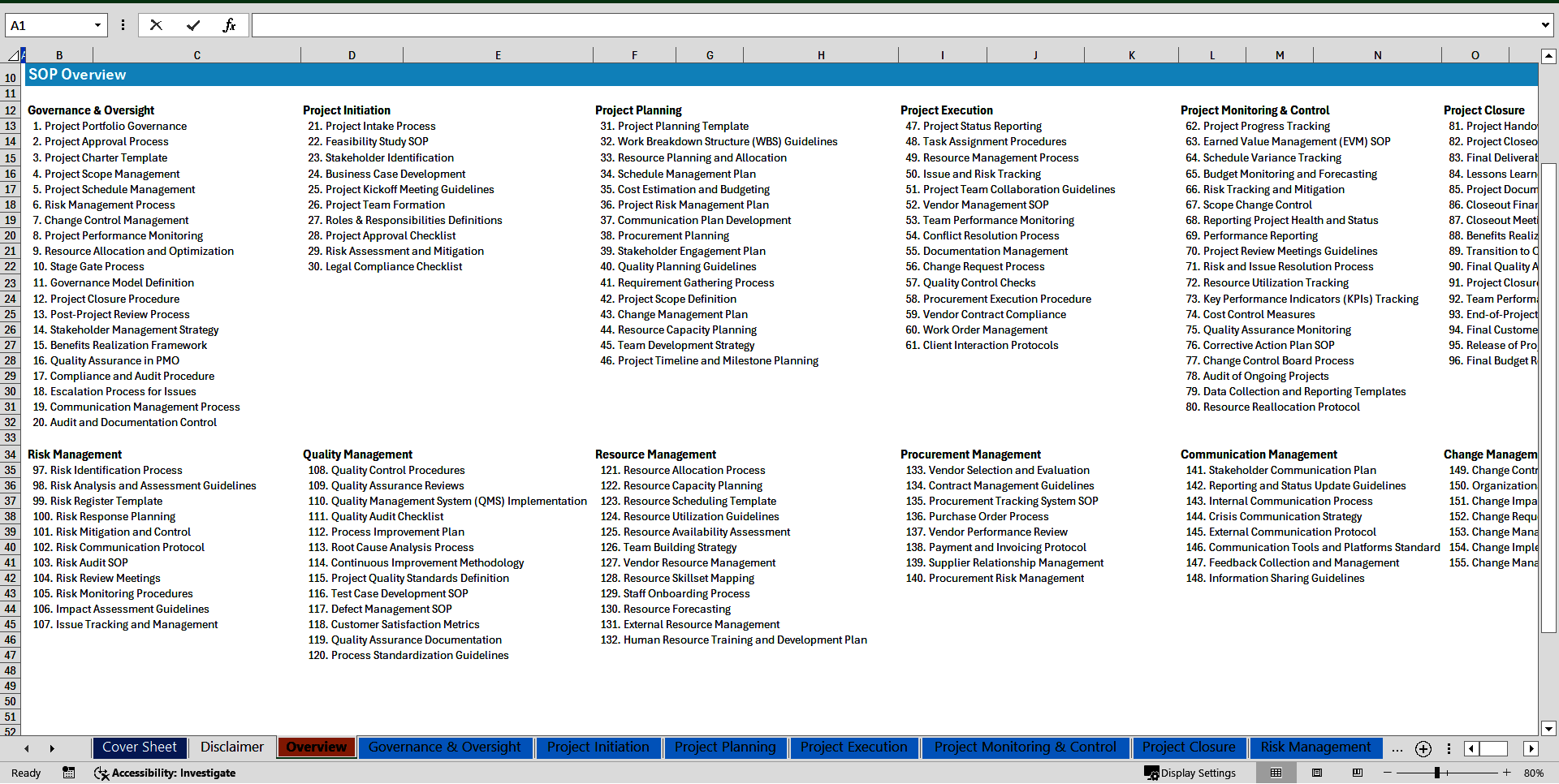Switch to Page Layout view

click(x=1317, y=773)
